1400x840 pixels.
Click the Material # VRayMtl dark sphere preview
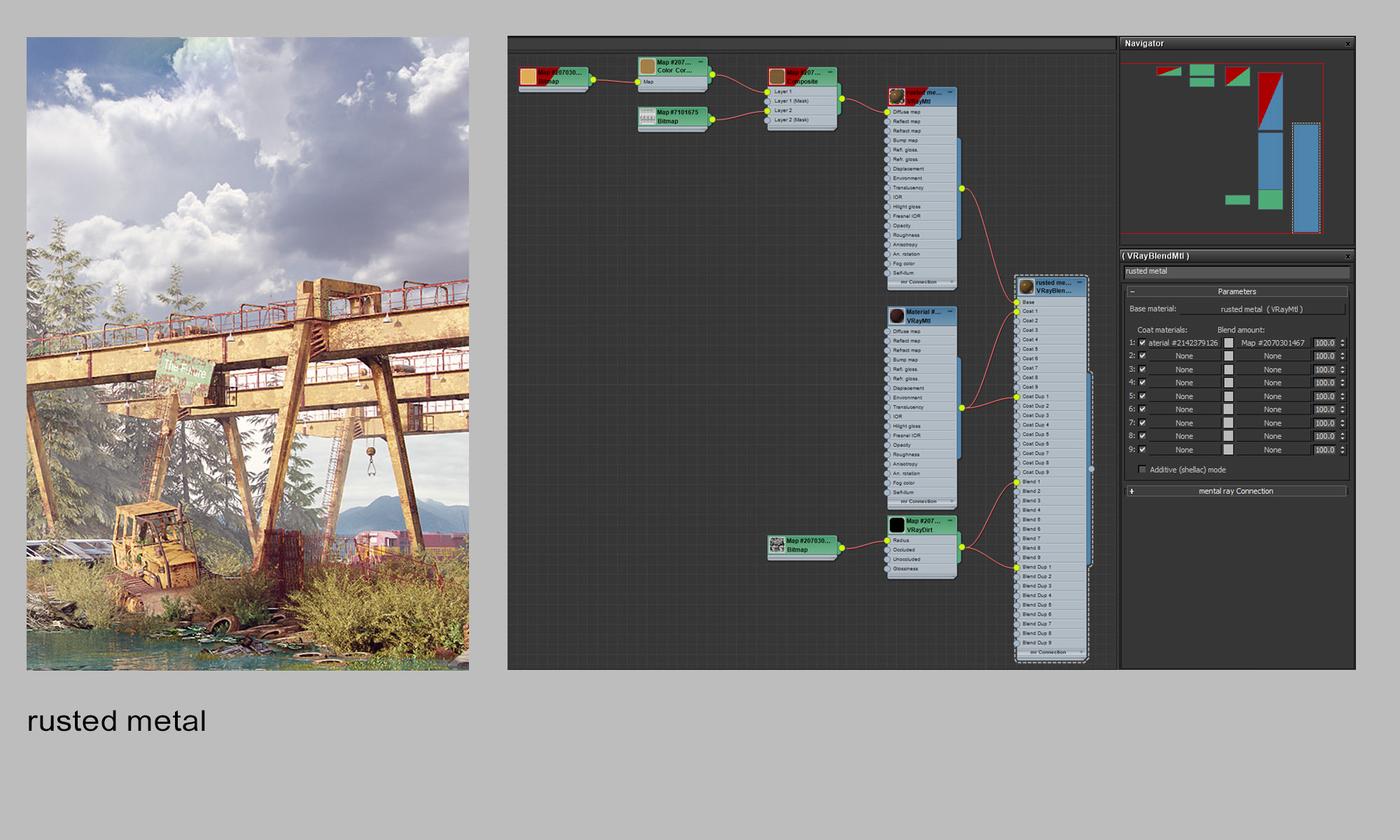tap(897, 316)
